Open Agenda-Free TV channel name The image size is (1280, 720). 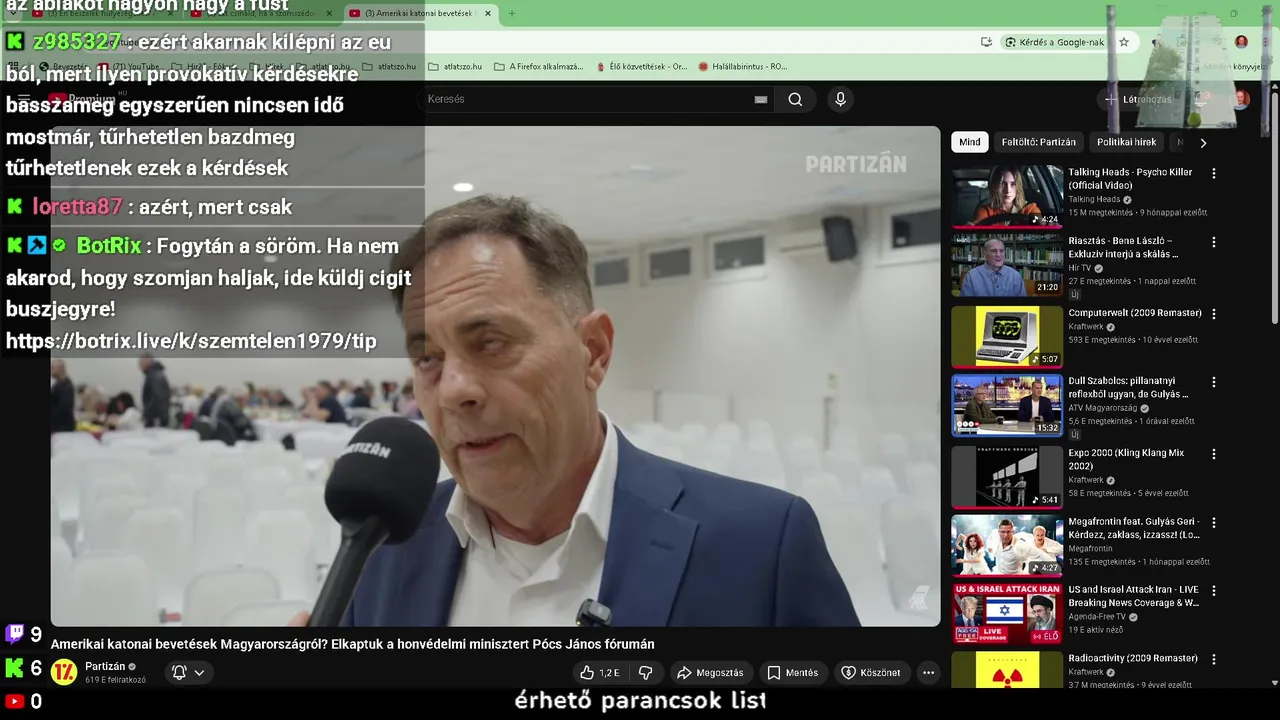1098,617
